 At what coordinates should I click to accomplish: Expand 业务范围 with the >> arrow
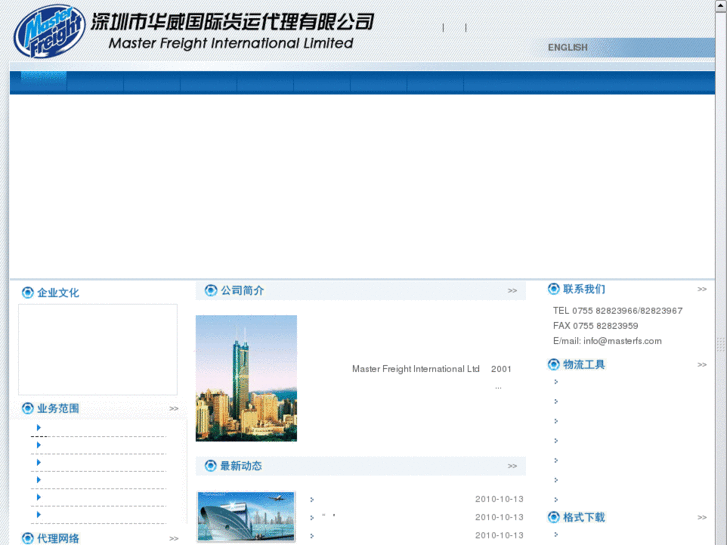(x=174, y=408)
